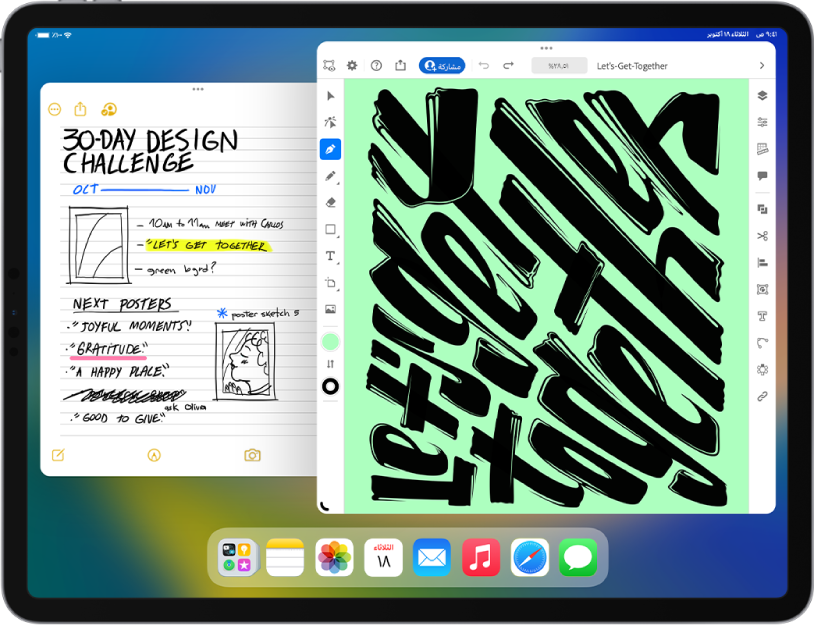Open Curve settings via the gear icon
This screenshot has width=814, height=625.
click(353, 64)
